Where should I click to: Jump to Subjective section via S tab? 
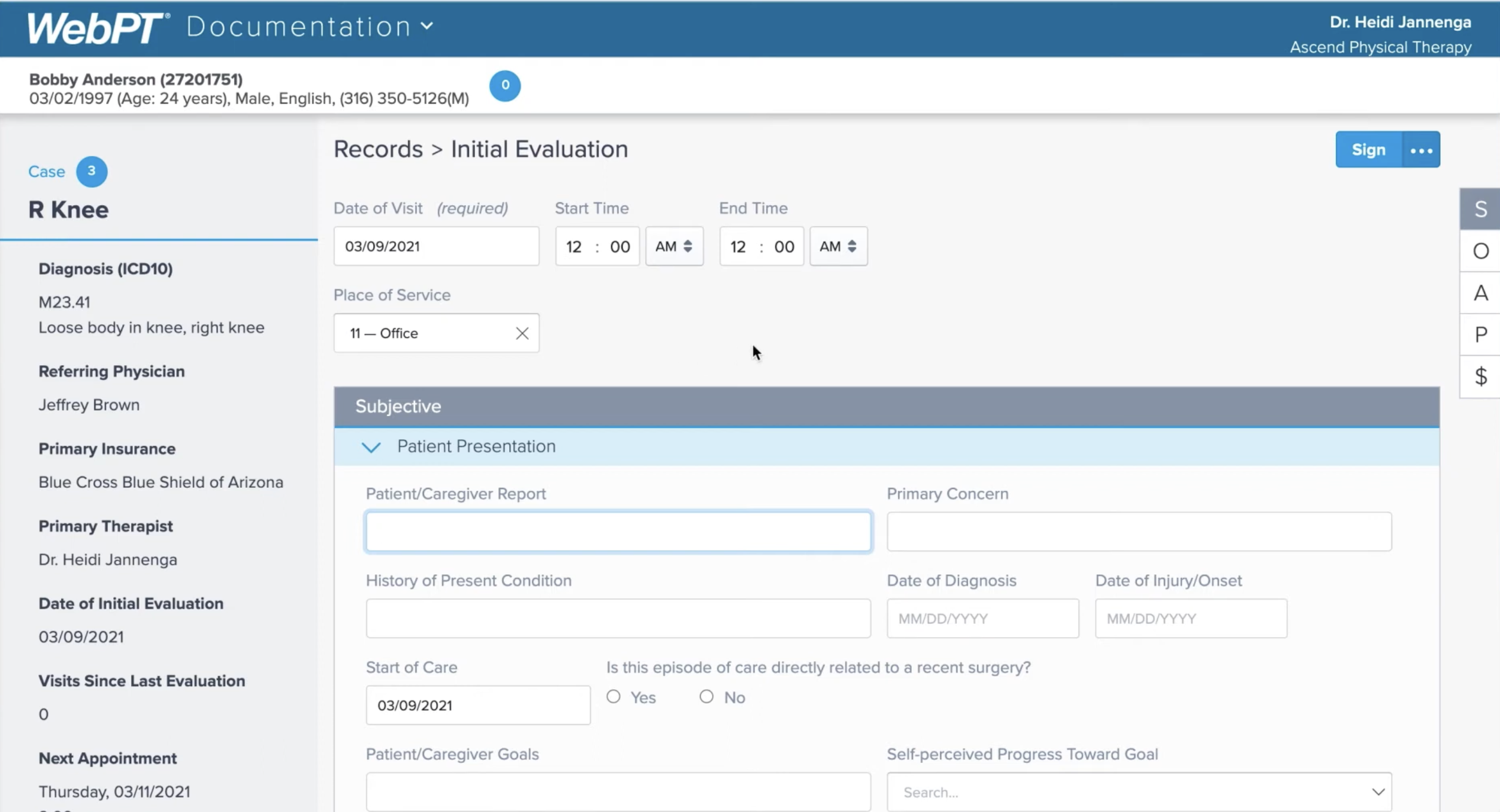[x=1480, y=209]
